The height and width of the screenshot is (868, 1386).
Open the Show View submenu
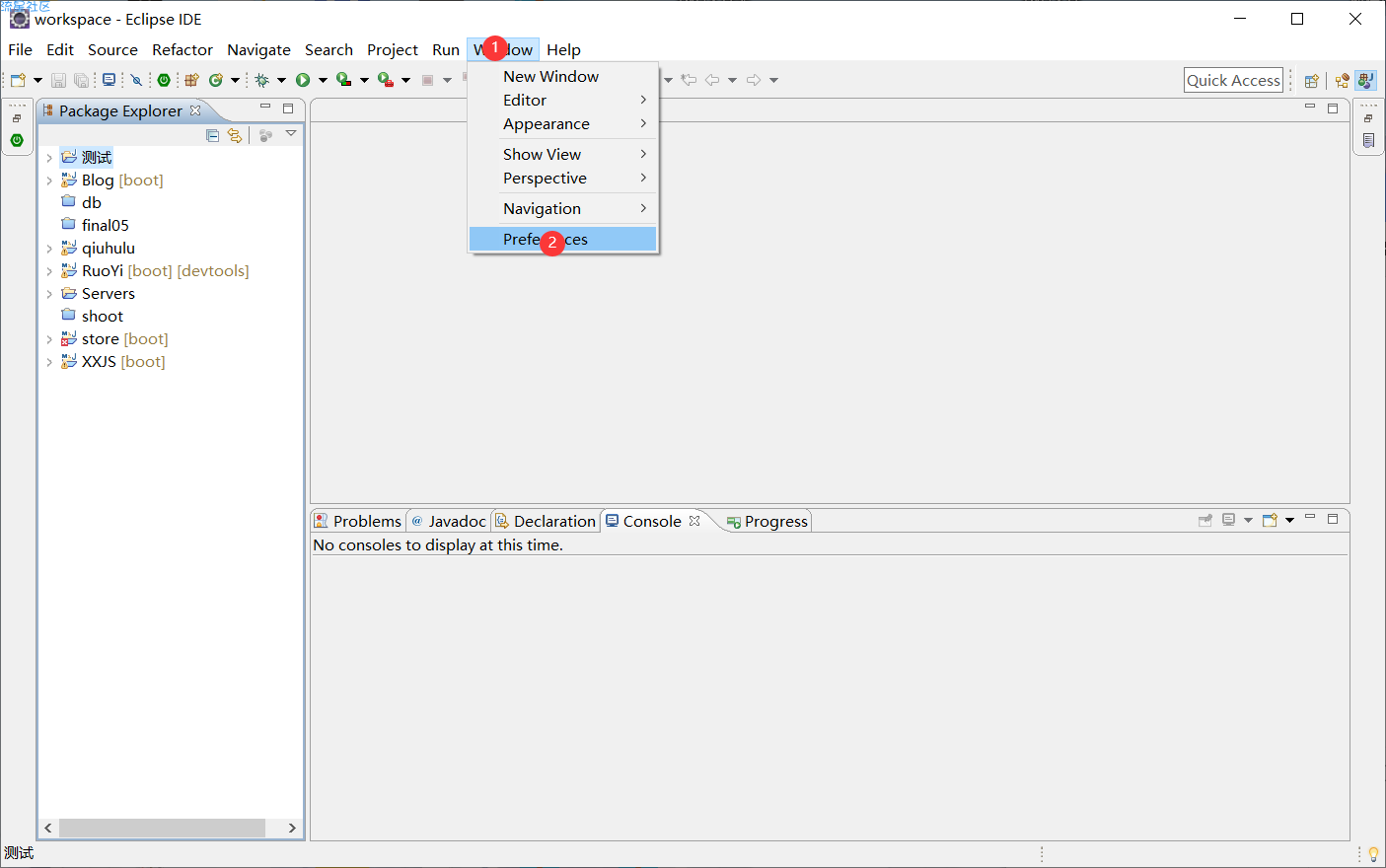(562, 154)
